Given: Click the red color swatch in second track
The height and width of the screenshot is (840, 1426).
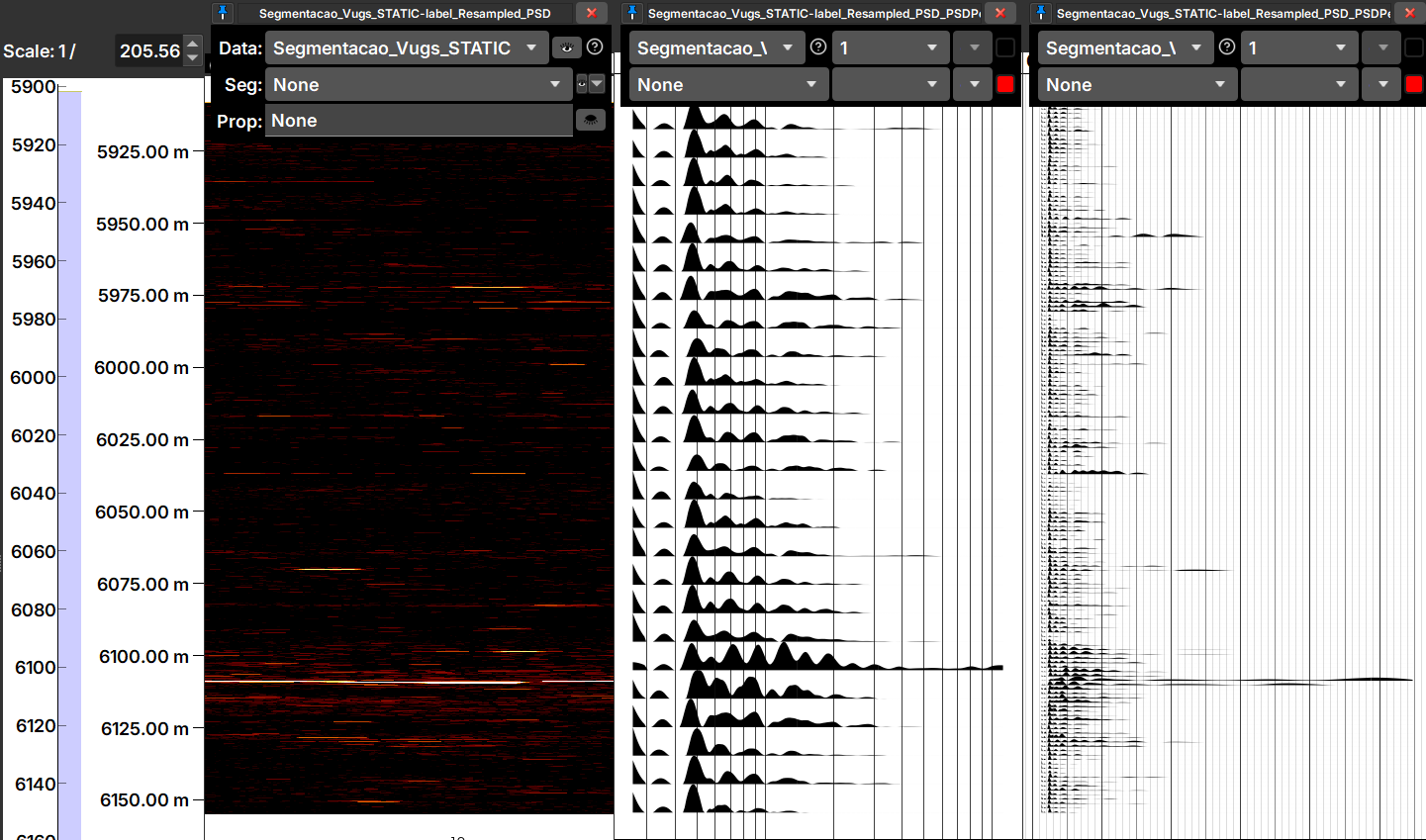Looking at the screenshot, I should coord(1005,85).
